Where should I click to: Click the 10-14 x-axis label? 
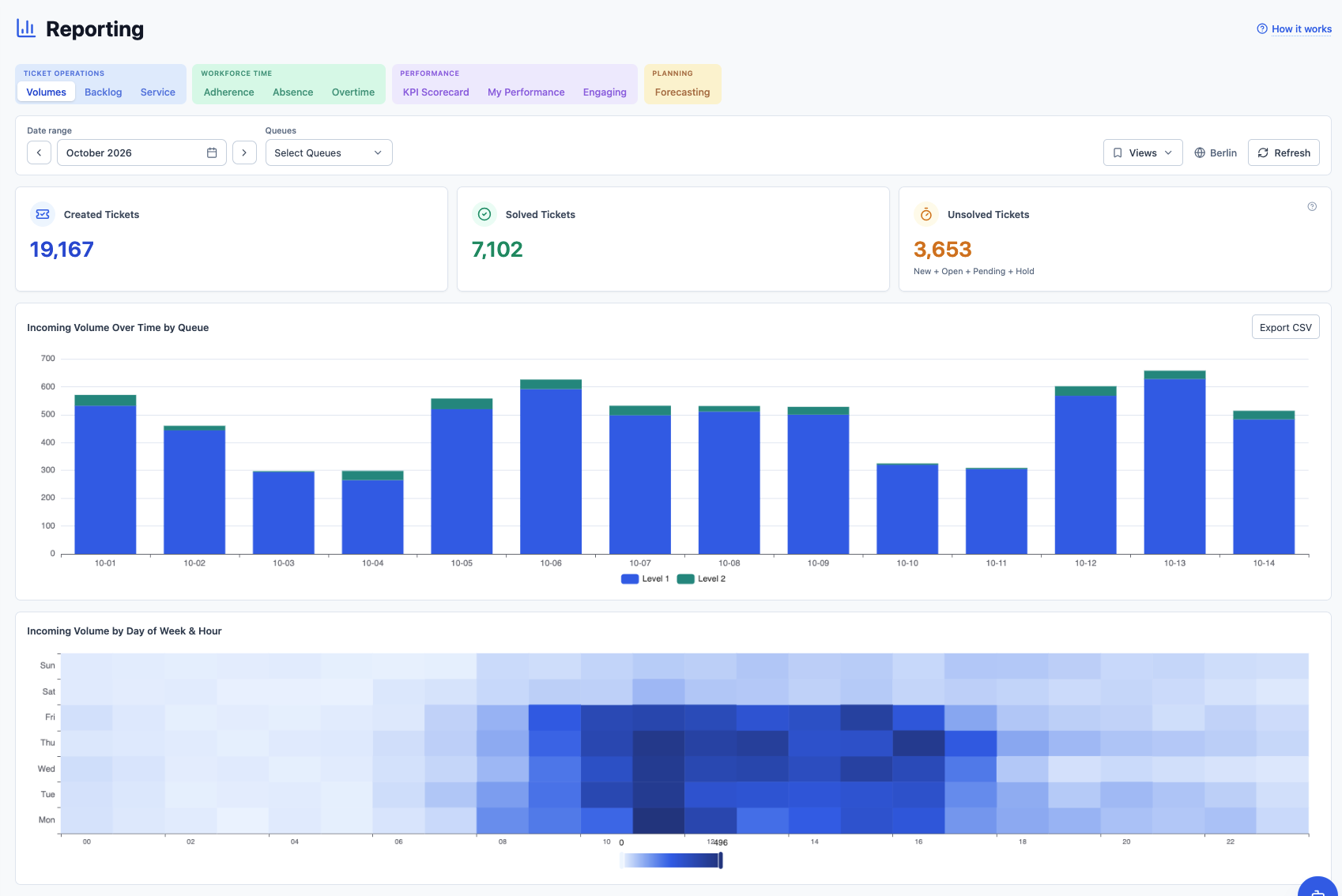click(x=1264, y=563)
